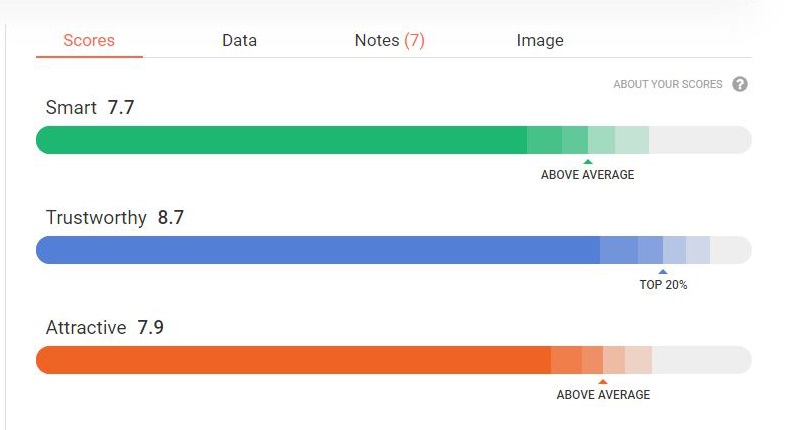Click the Trustworthy 8.7 score label

coord(115,217)
